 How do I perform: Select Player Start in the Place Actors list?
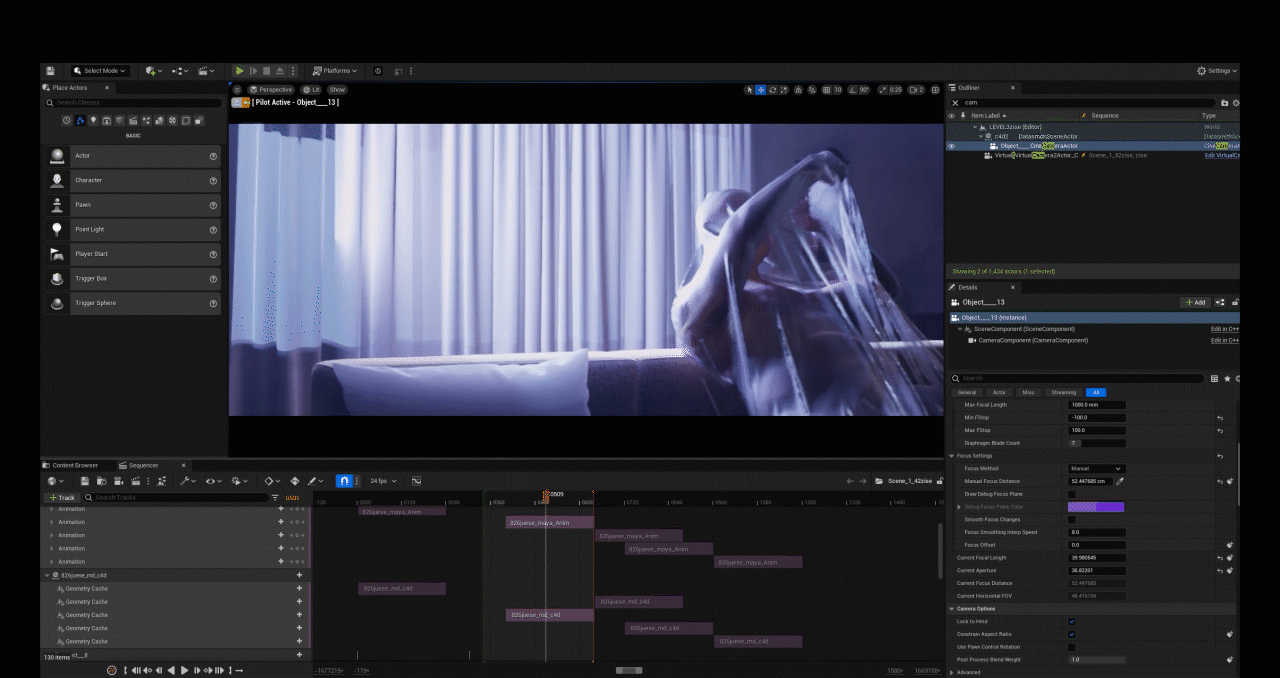(x=132, y=254)
